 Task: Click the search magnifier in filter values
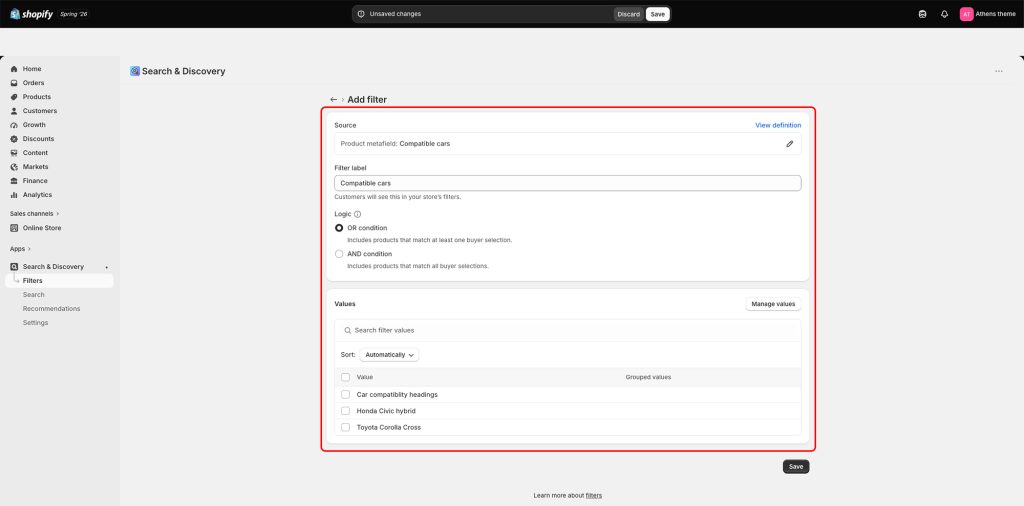(347, 330)
